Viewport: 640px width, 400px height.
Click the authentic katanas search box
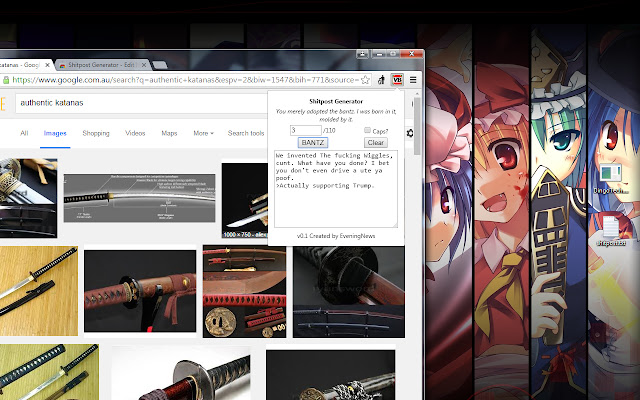(x=141, y=103)
